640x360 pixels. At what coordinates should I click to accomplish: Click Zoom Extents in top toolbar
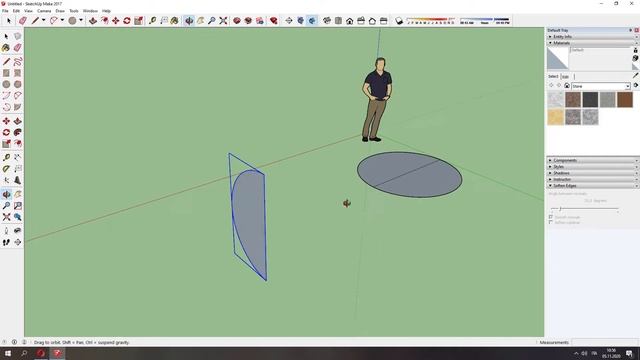tap(223, 20)
